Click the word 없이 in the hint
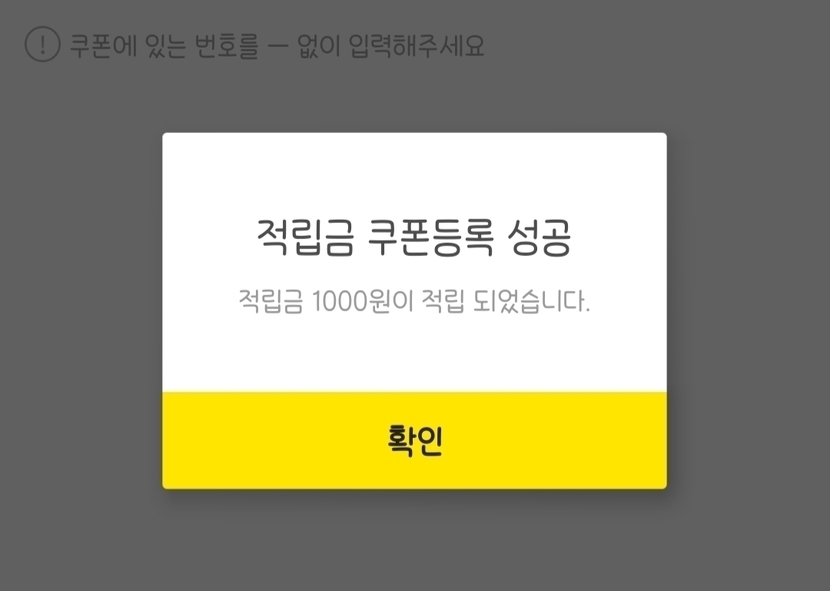This screenshot has height=591, width=830. coord(318,46)
